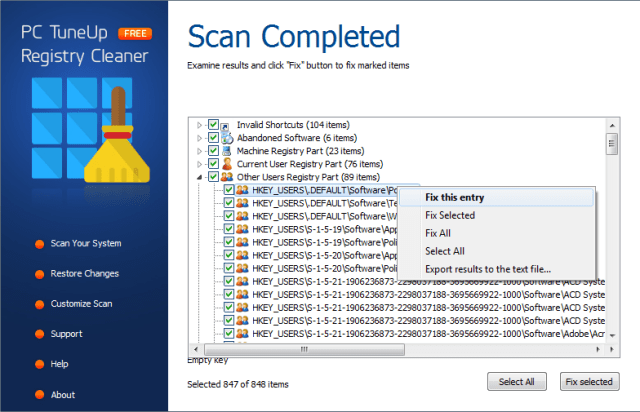Click the users icon of HKEY_USERS\.DEFAULT\Software\Te entry
640x412 pixels.
tap(242, 203)
